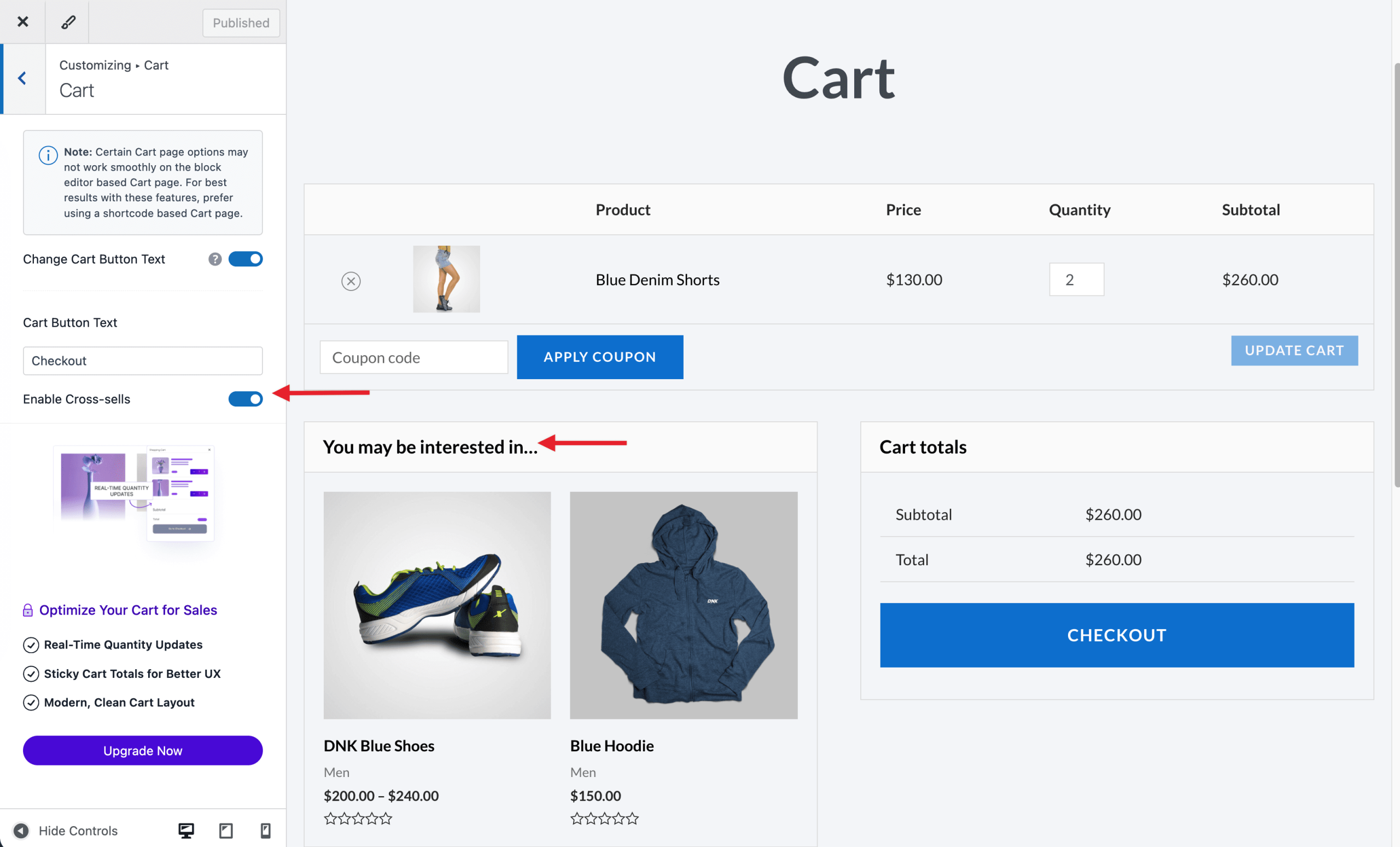Open the style brush icon in the header

tap(68, 21)
